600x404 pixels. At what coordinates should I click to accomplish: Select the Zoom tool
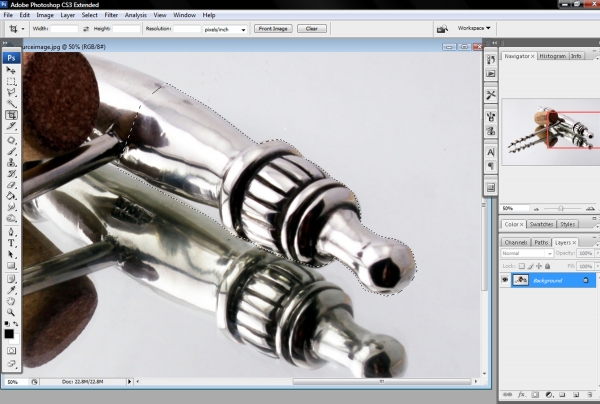(11, 312)
